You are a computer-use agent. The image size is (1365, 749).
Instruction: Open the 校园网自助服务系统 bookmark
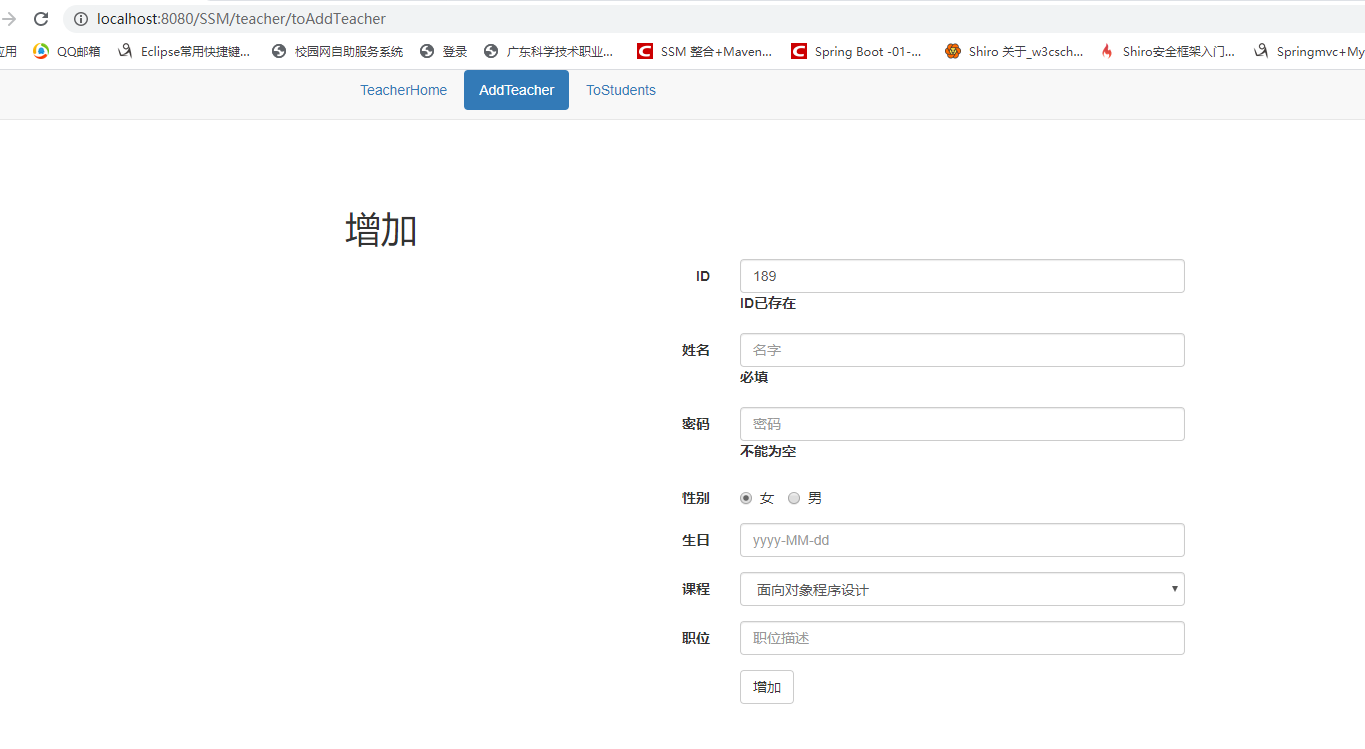337,51
